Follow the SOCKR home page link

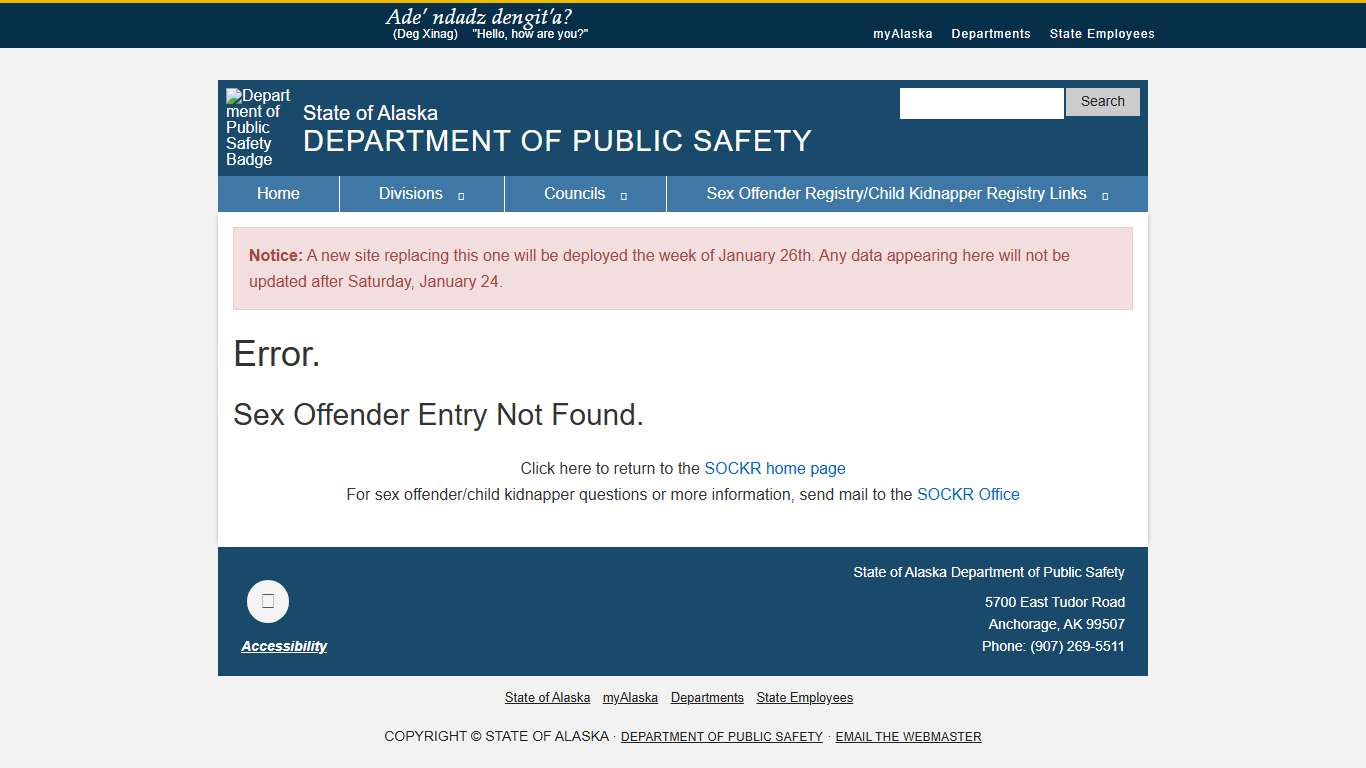(x=775, y=468)
